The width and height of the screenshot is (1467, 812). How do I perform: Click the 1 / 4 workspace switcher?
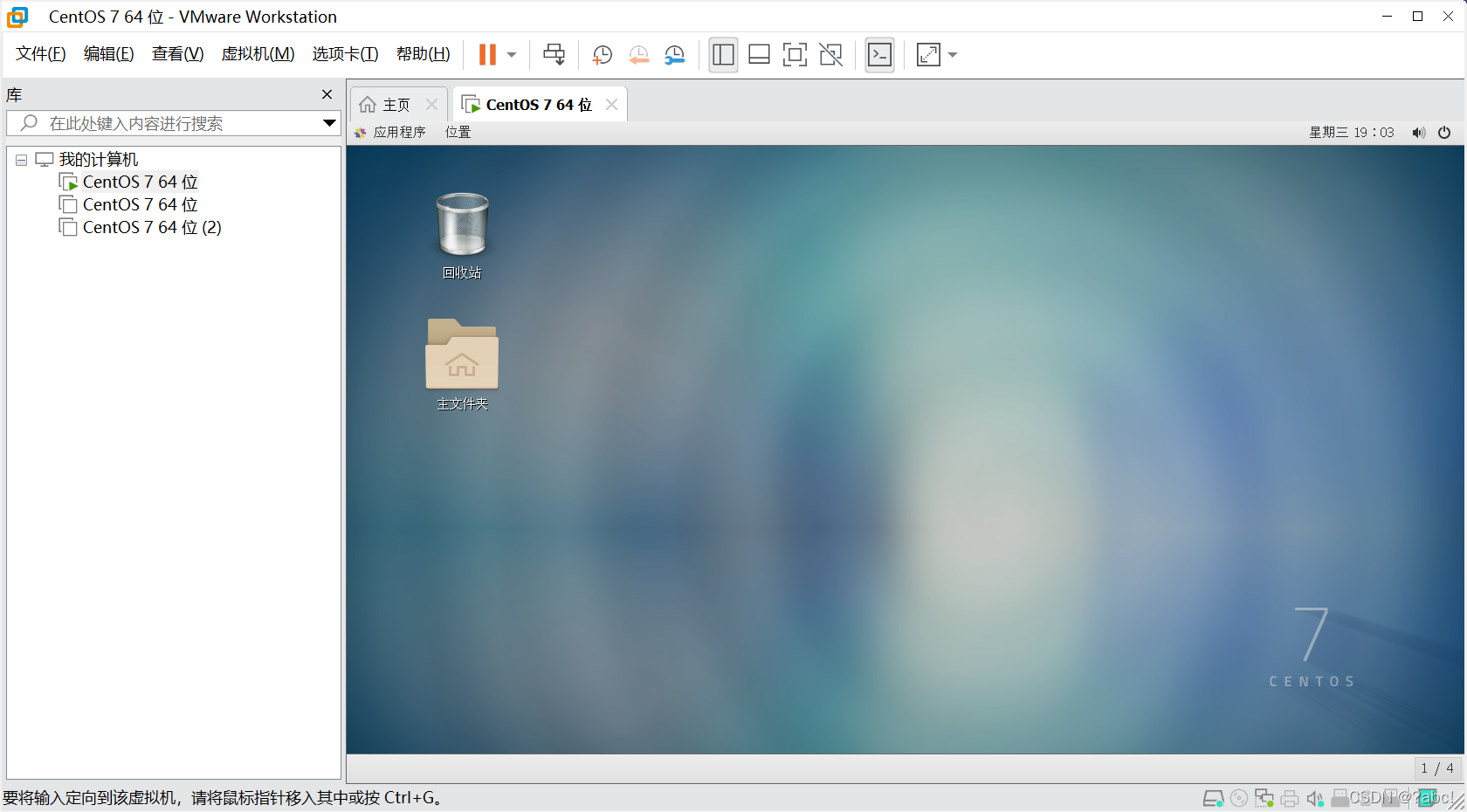click(x=1437, y=768)
